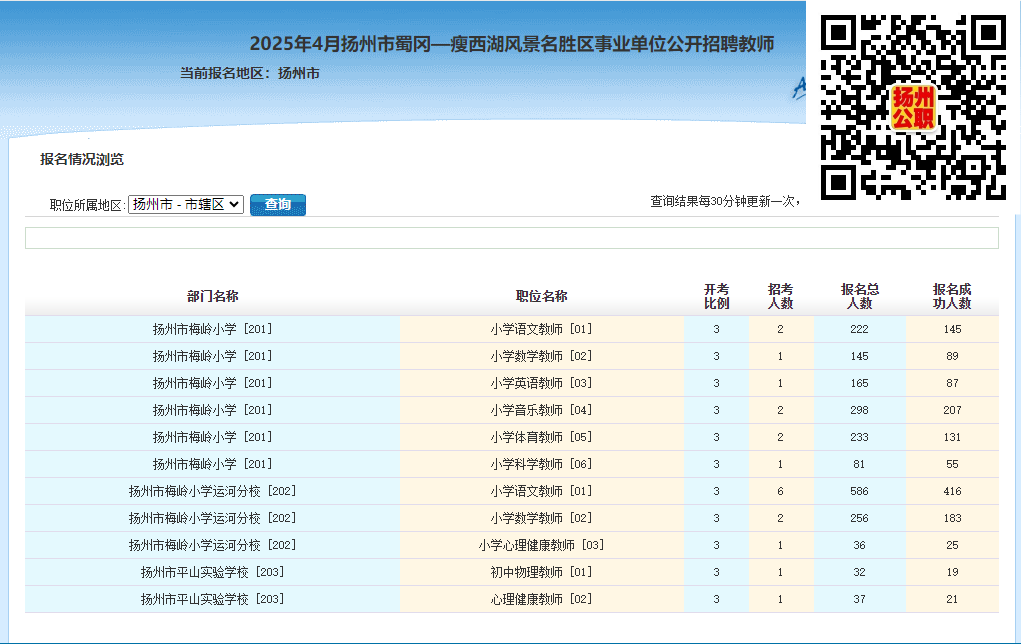Select the 小学体育教师 [05] position cell

click(x=541, y=437)
